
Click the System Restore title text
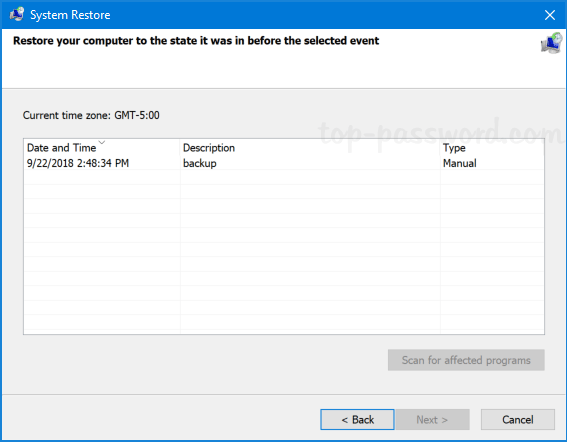click(x=70, y=15)
